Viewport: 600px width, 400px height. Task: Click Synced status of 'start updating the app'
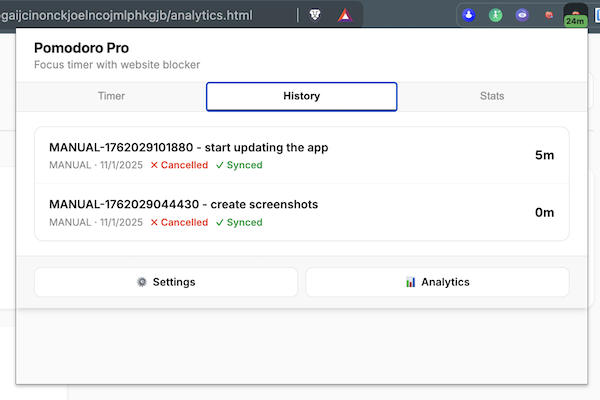coord(239,165)
